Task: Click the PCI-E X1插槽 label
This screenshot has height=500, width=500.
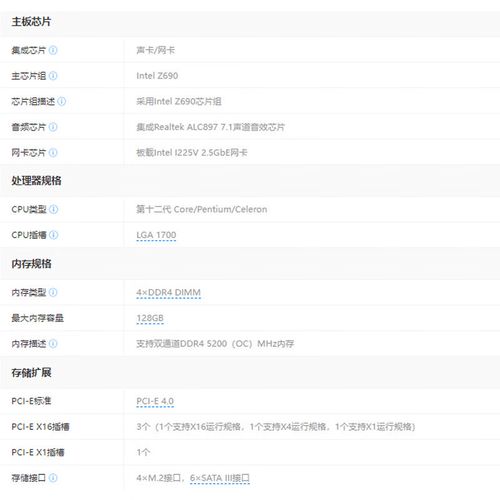Action: [x=38, y=452]
